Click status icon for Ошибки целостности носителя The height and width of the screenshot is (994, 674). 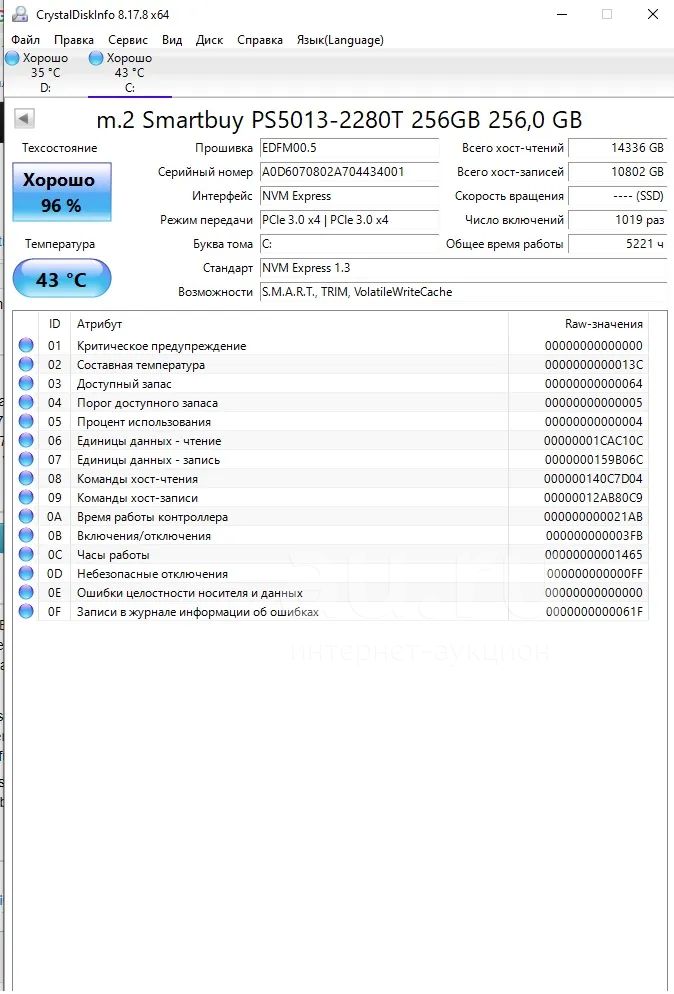(26, 593)
